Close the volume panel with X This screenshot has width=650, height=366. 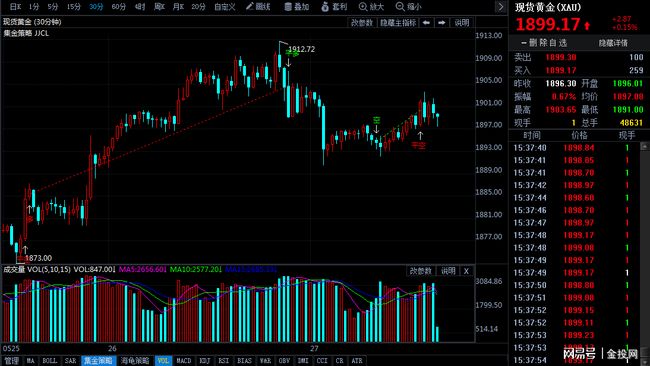pyautogui.click(x=466, y=271)
